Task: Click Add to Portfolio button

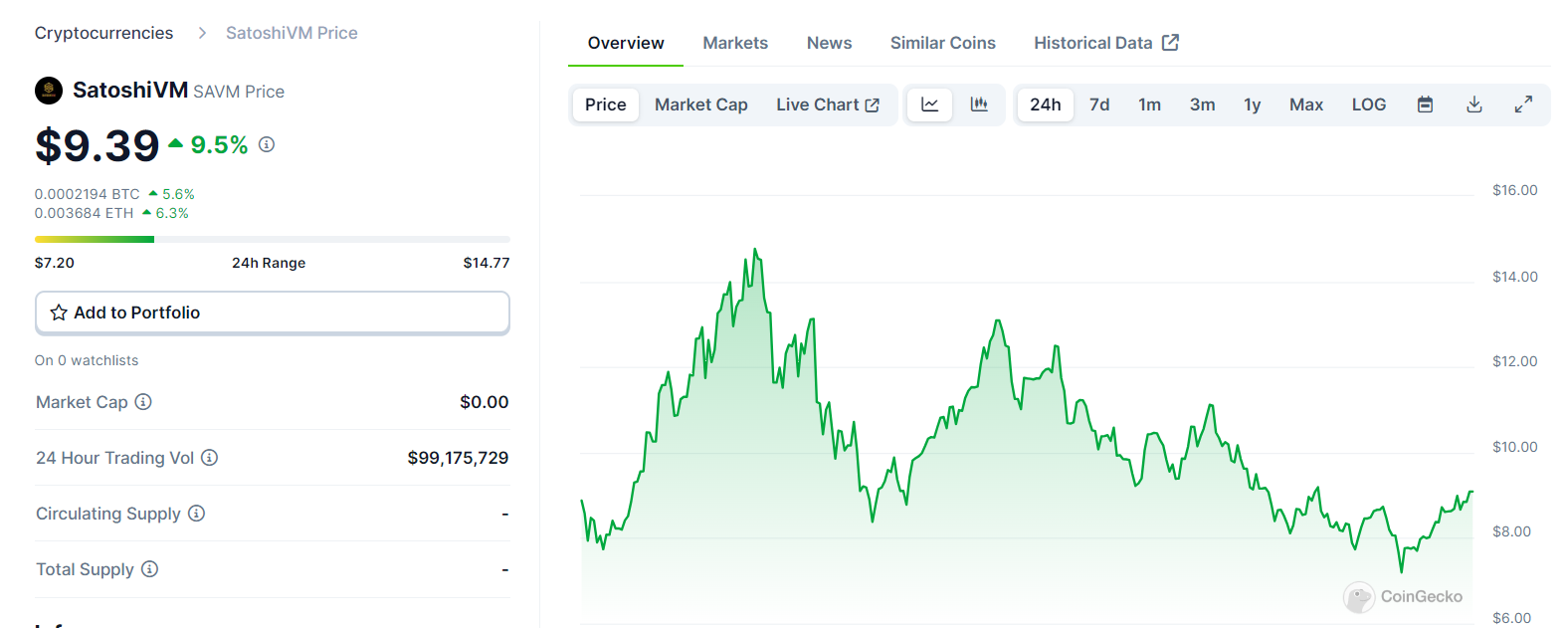Action: click(x=272, y=313)
